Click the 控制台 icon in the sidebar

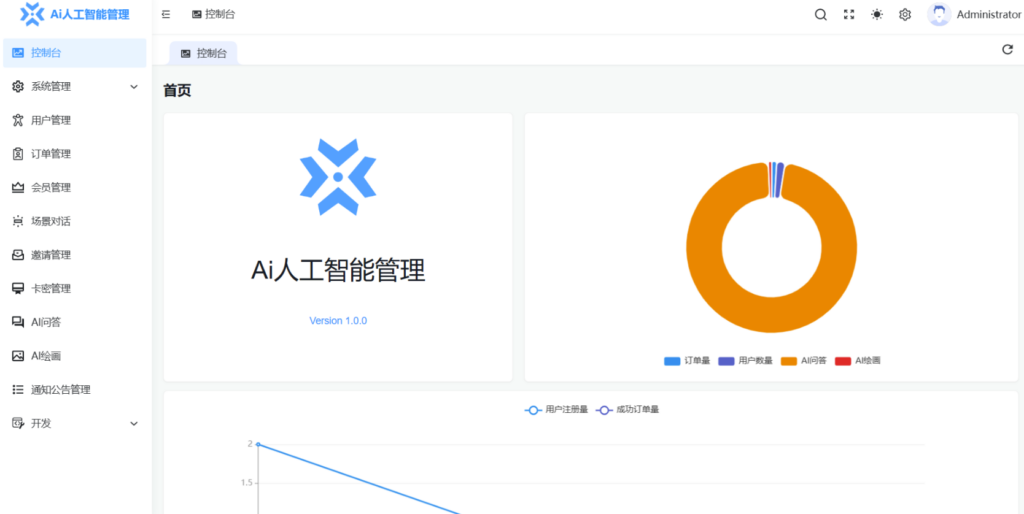(x=18, y=53)
